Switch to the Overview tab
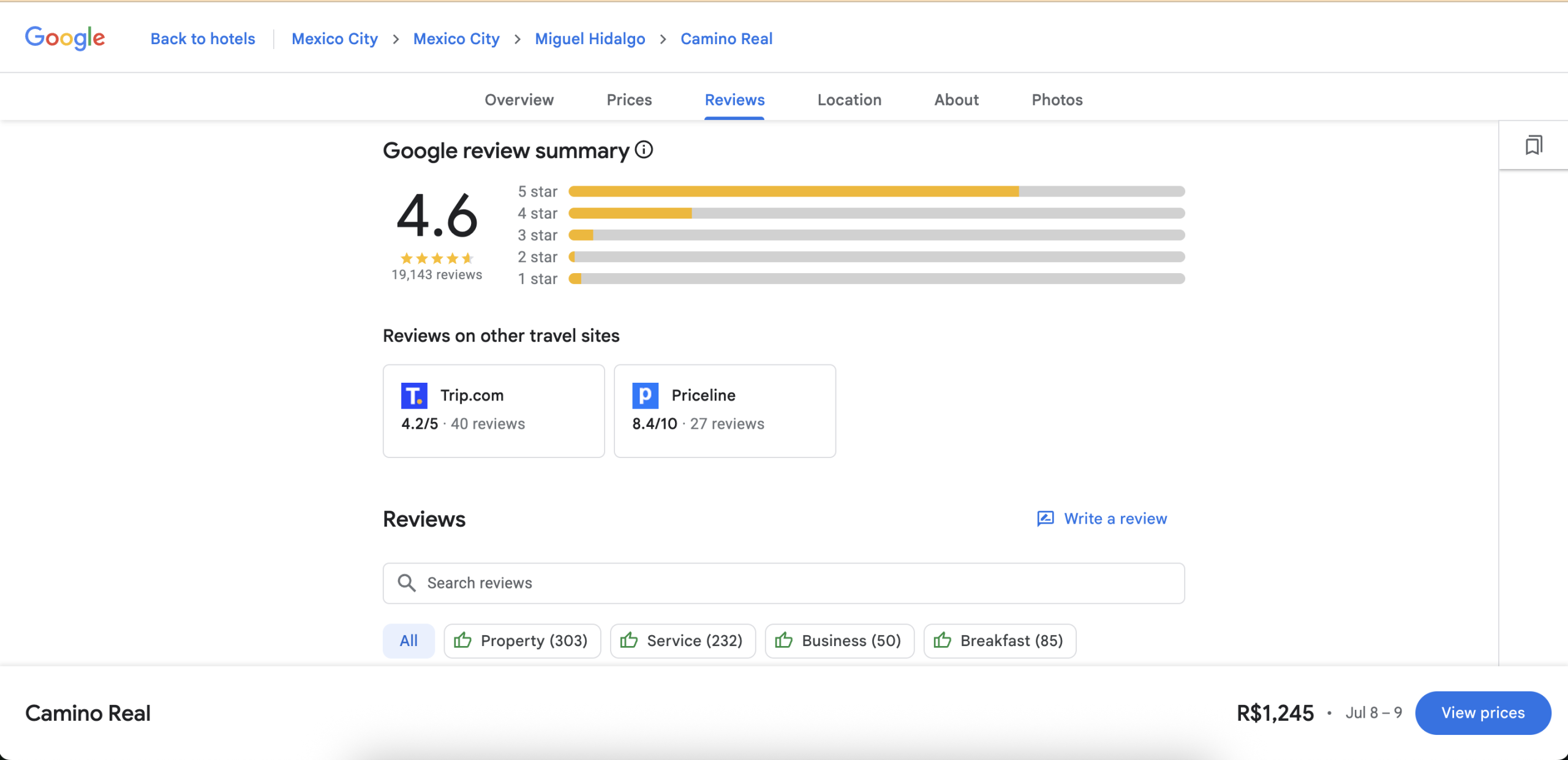Image resolution: width=1568 pixels, height=760 pixels. 519,100
